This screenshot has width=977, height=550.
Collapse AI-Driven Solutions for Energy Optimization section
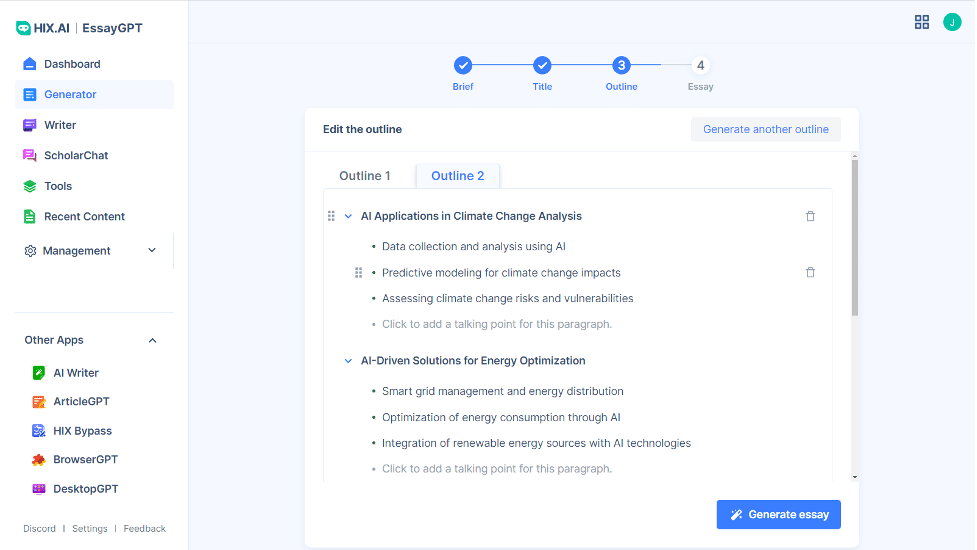[348, 361]
